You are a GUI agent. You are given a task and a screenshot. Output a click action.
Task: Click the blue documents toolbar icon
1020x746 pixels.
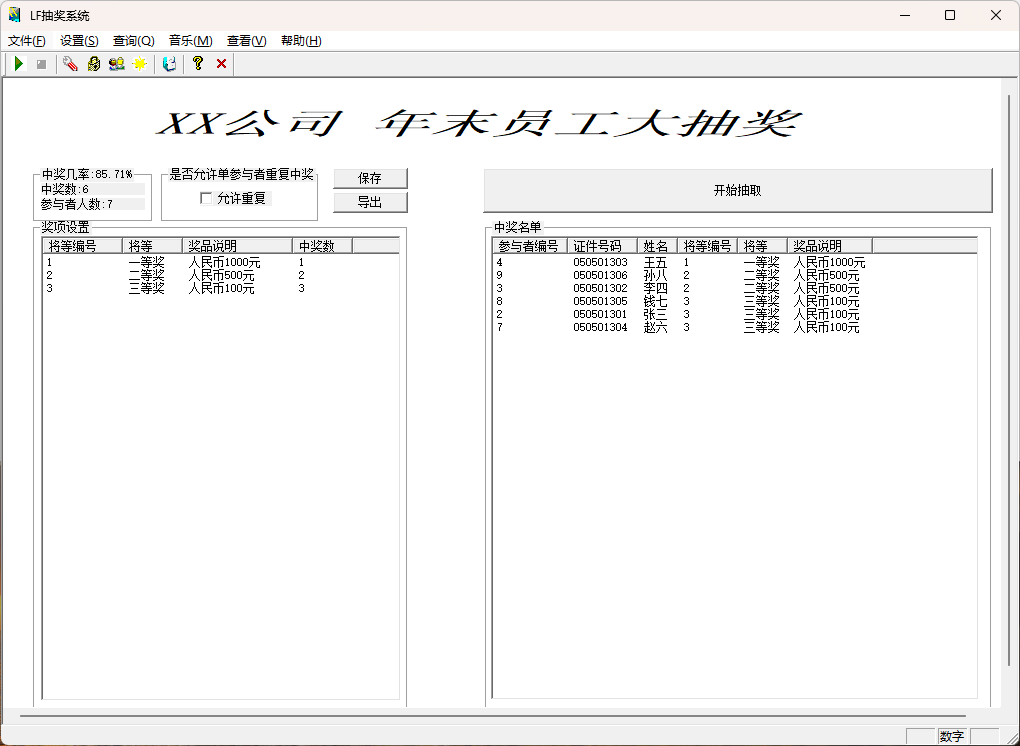click(170, 64)
